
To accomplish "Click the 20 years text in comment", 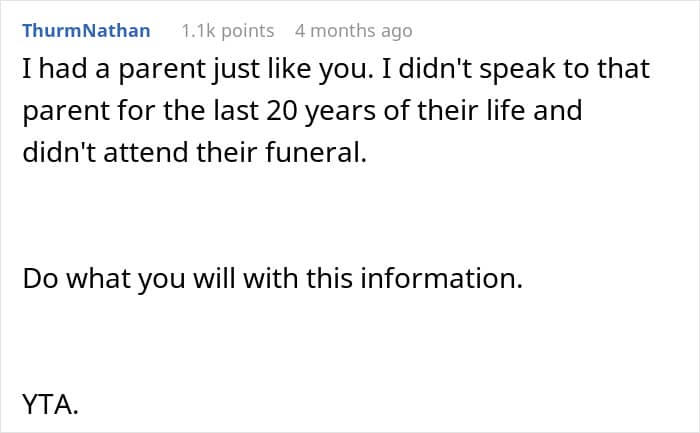I will point(321,111).
